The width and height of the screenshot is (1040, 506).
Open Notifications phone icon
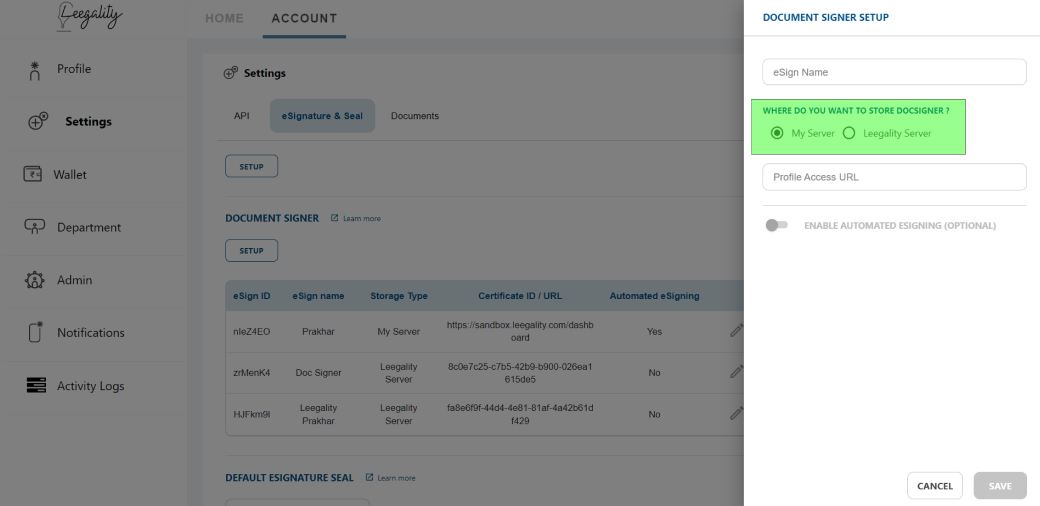coord(35,332)
